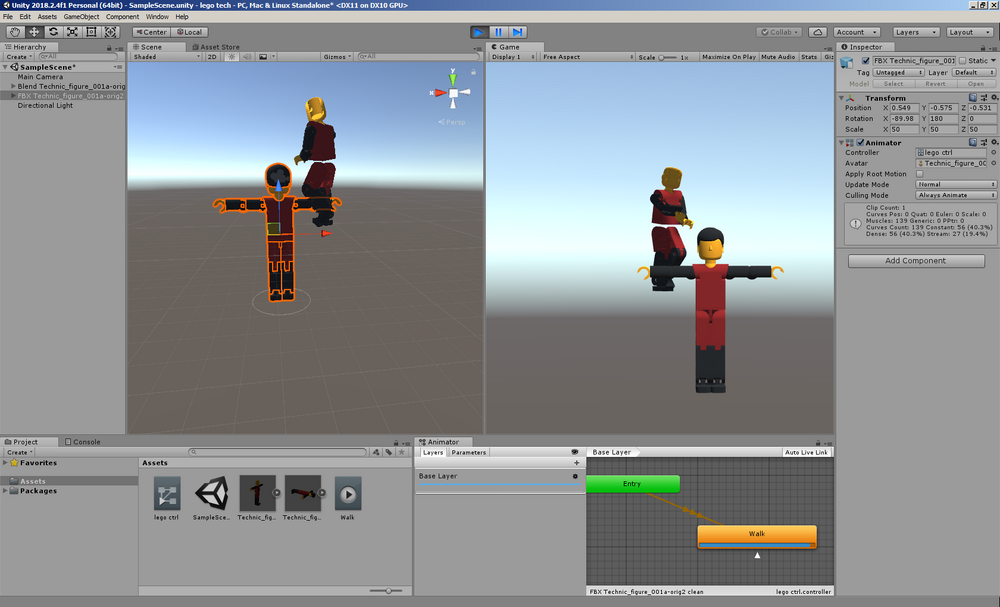Toggle Maximize On Play
Image resolution: width=1000 pixels, height=607 pixels.
click(x=728, y=57)
